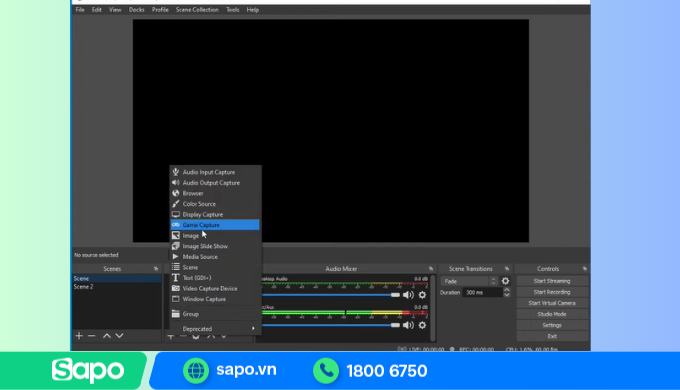Pop out the Scenes dock
This screenshot has width=680, height=390.
[x=156, y=269]
